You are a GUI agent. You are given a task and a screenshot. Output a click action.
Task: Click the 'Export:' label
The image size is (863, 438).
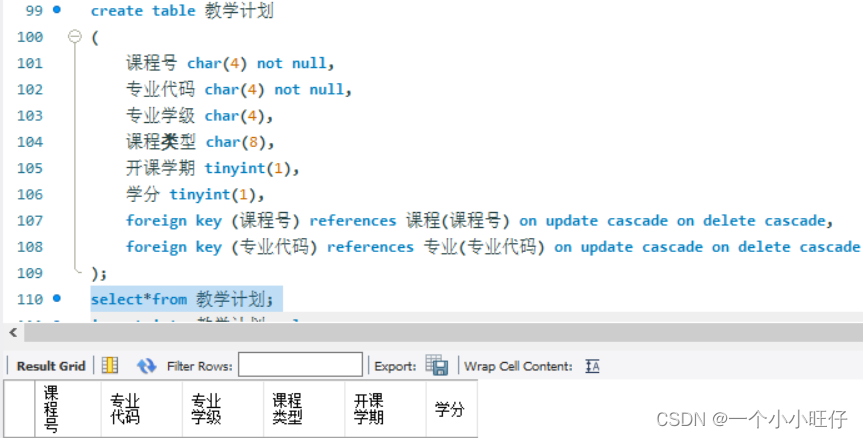(395, 366)
